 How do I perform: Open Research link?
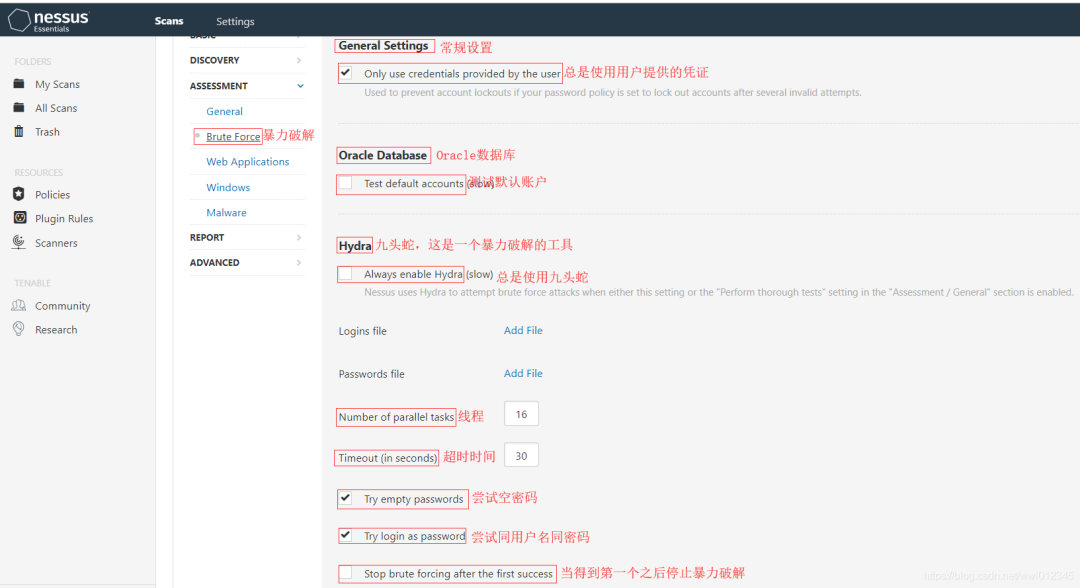point(56,330)
